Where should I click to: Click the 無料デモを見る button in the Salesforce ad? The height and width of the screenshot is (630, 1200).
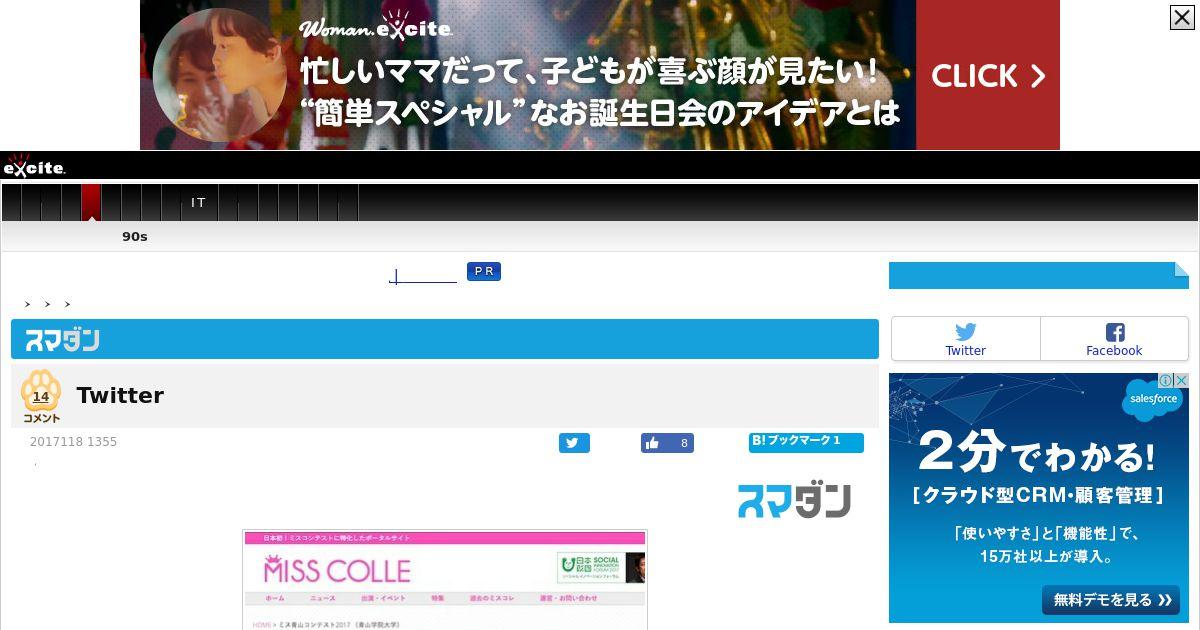point(1111,600)
